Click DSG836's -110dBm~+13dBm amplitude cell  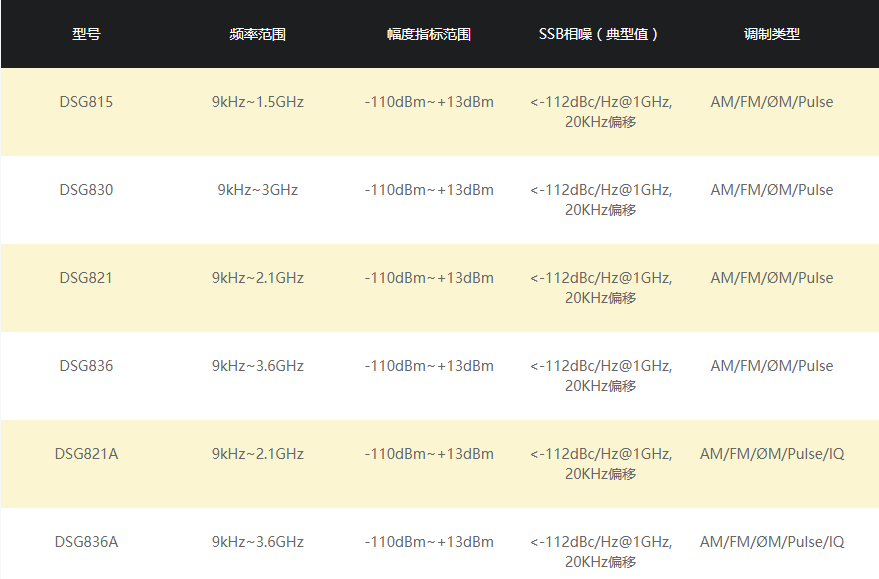tap(429, 366)
